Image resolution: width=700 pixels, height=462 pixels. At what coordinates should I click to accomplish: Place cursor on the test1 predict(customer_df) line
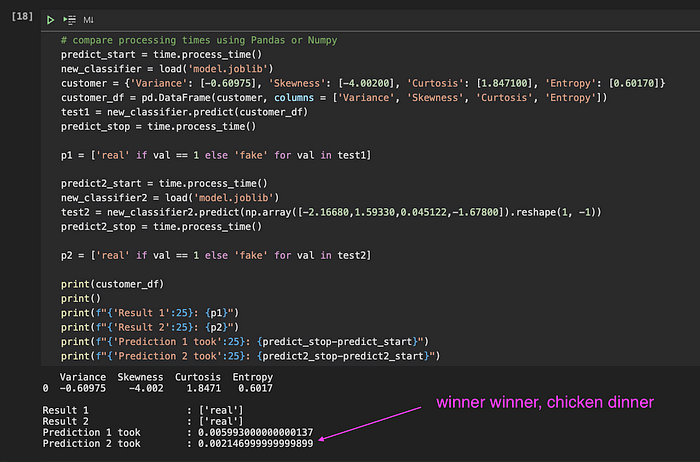click(184, 112)
